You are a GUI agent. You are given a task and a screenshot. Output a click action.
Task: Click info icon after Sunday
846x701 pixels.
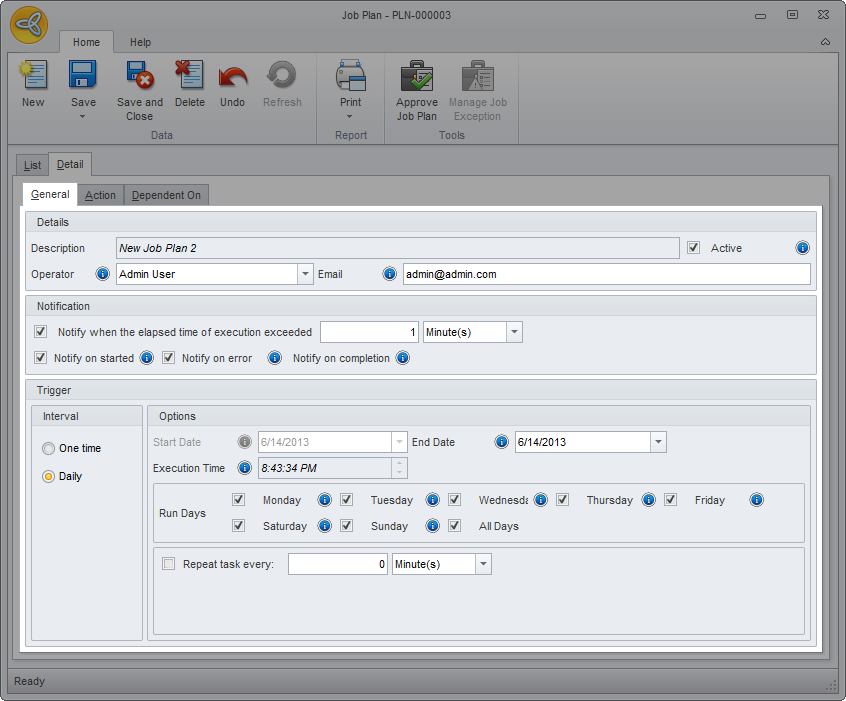pyautogui.click(x=433, y=526)
